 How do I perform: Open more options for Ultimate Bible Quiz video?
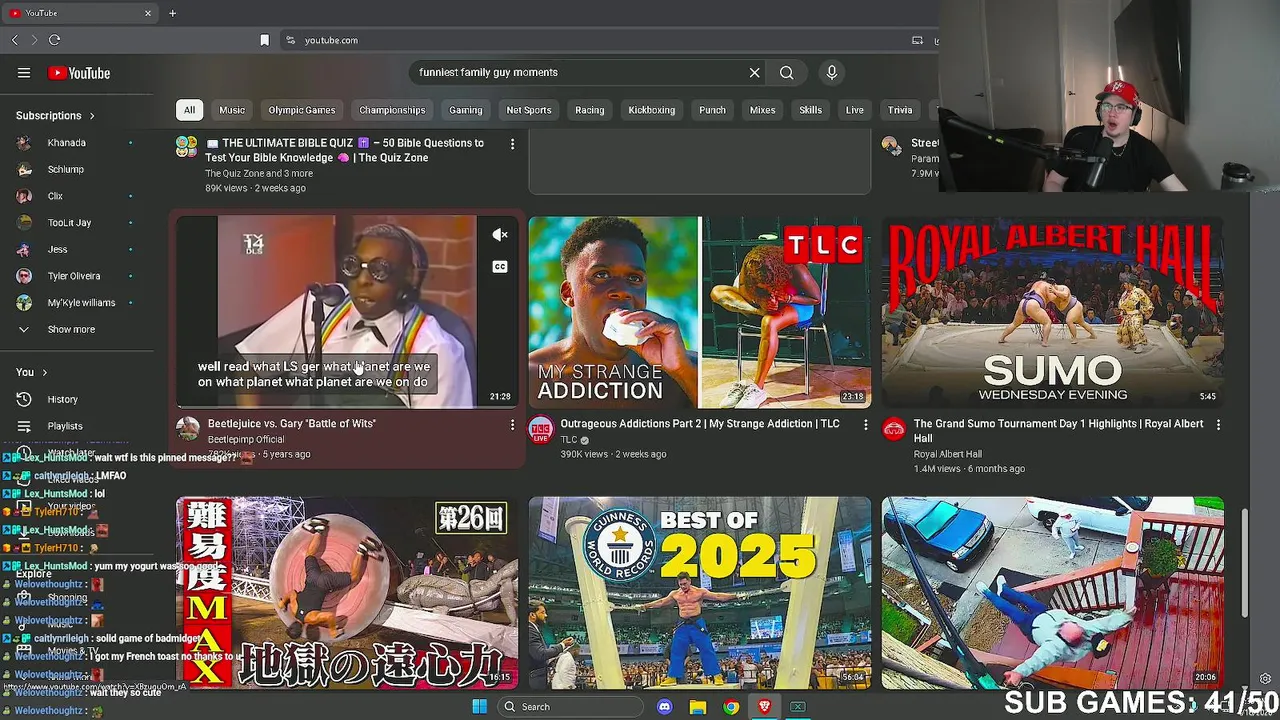click(512, 144)
